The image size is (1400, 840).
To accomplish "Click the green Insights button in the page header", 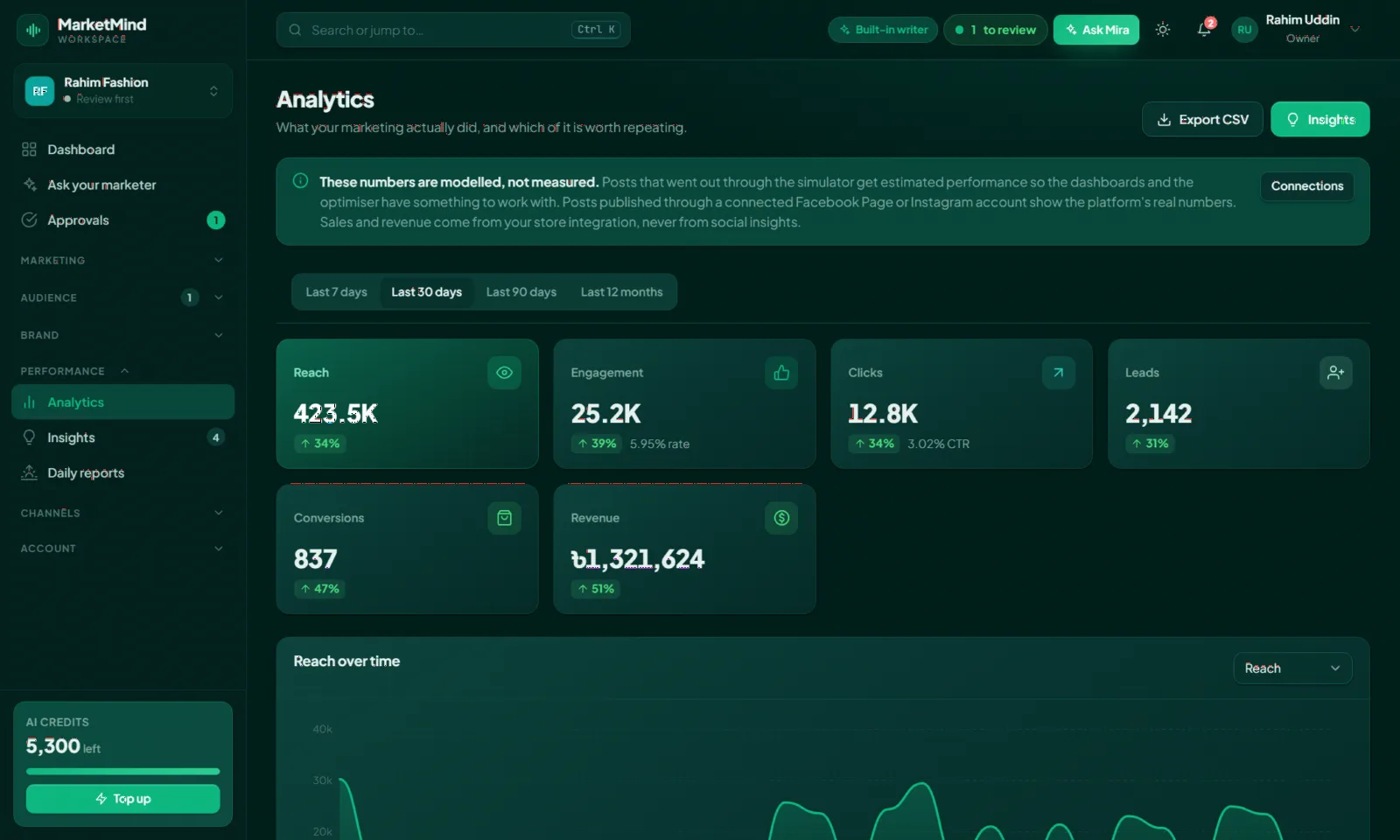I will 1320,119.
